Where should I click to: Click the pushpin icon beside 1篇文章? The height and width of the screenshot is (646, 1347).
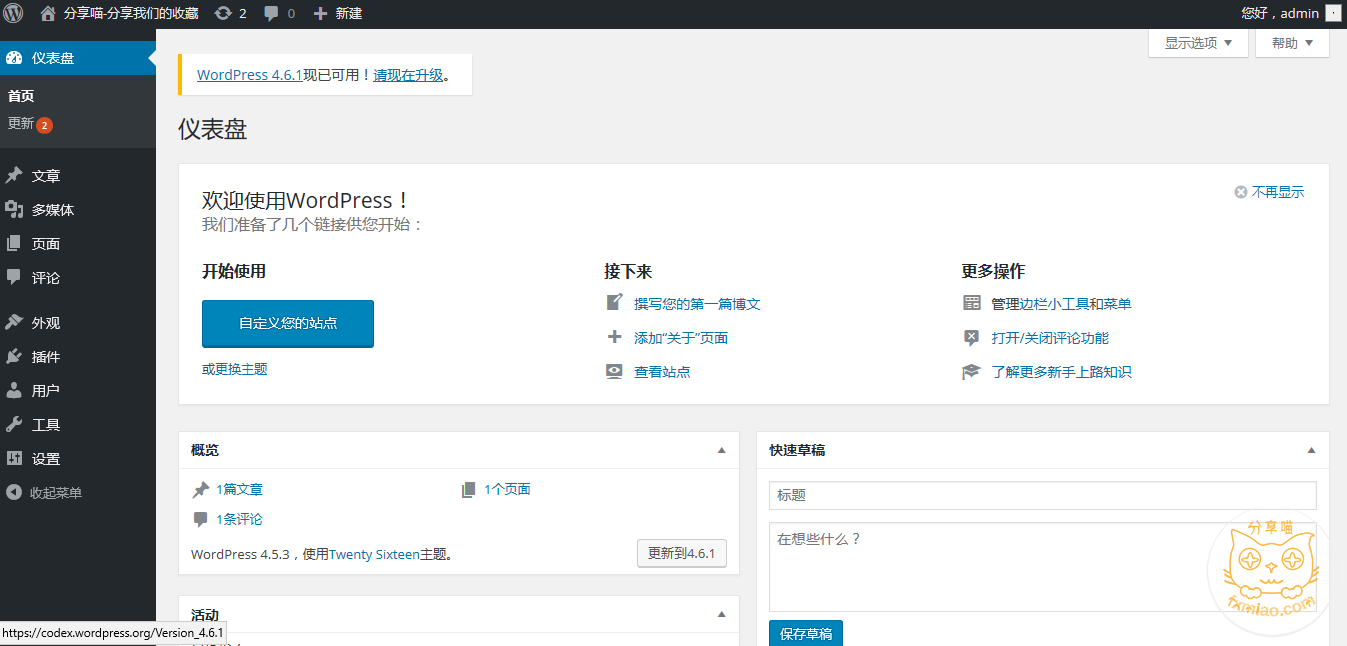click(201, 490)
